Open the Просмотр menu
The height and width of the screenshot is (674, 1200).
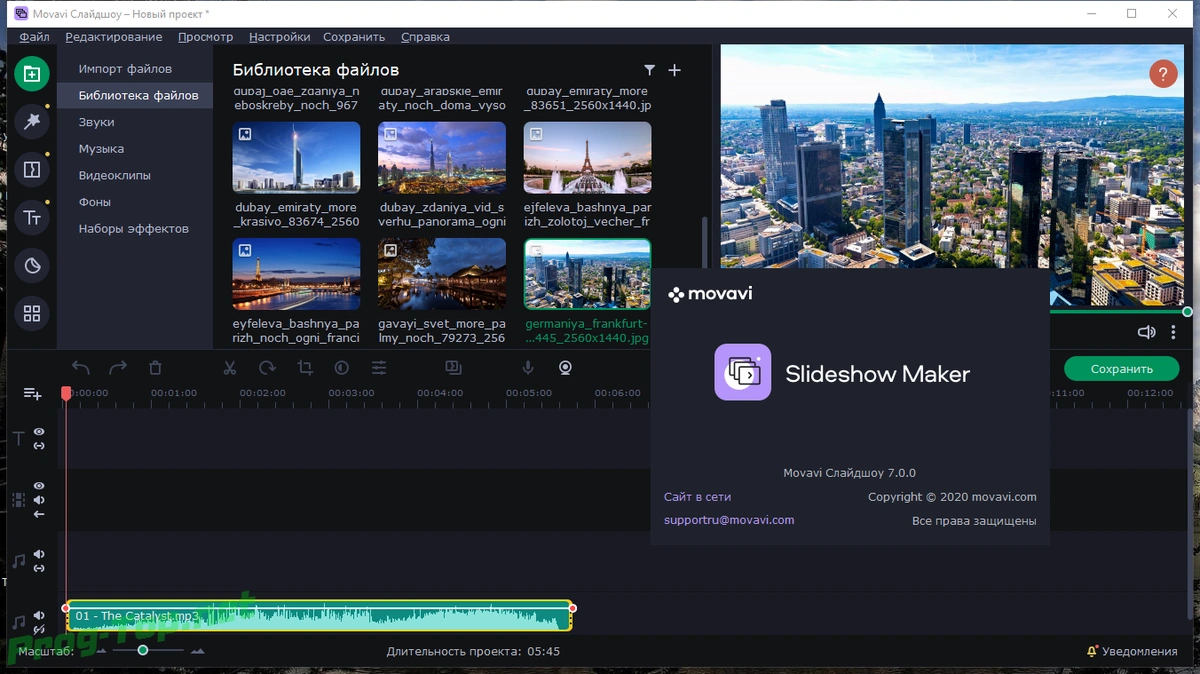(x=206, y=37)
